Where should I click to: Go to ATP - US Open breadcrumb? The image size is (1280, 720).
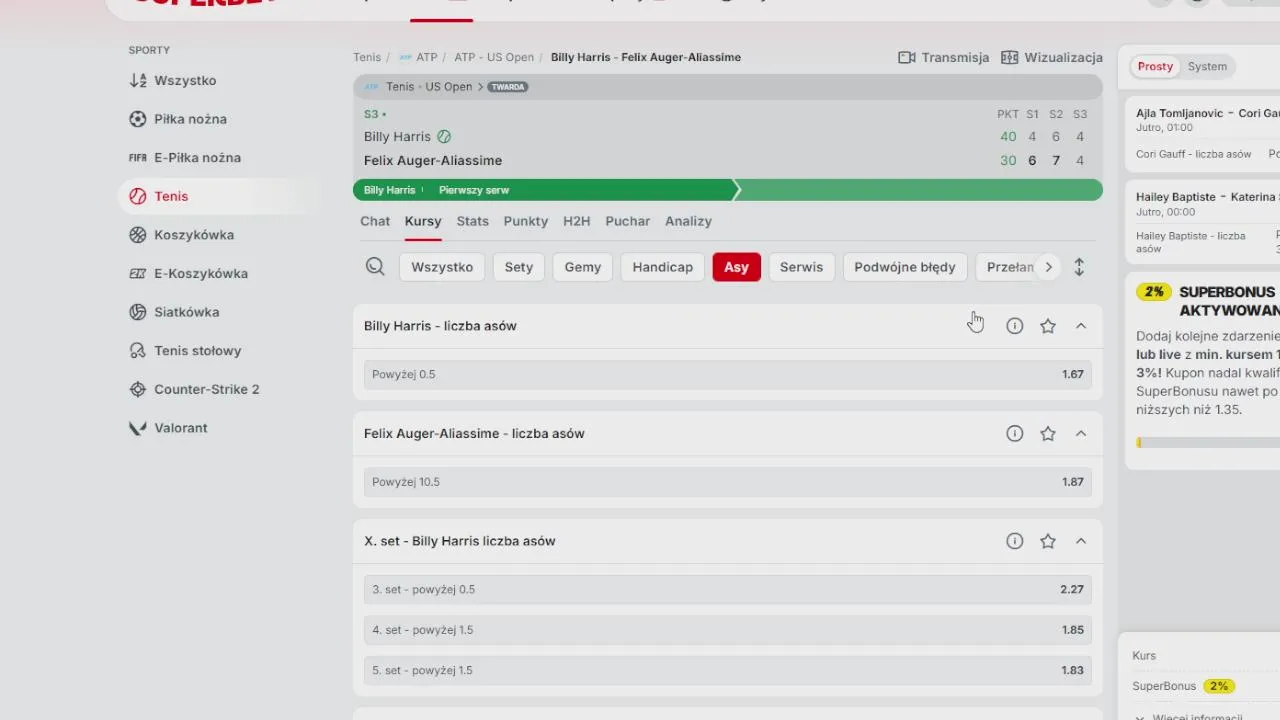click(494, 58)
